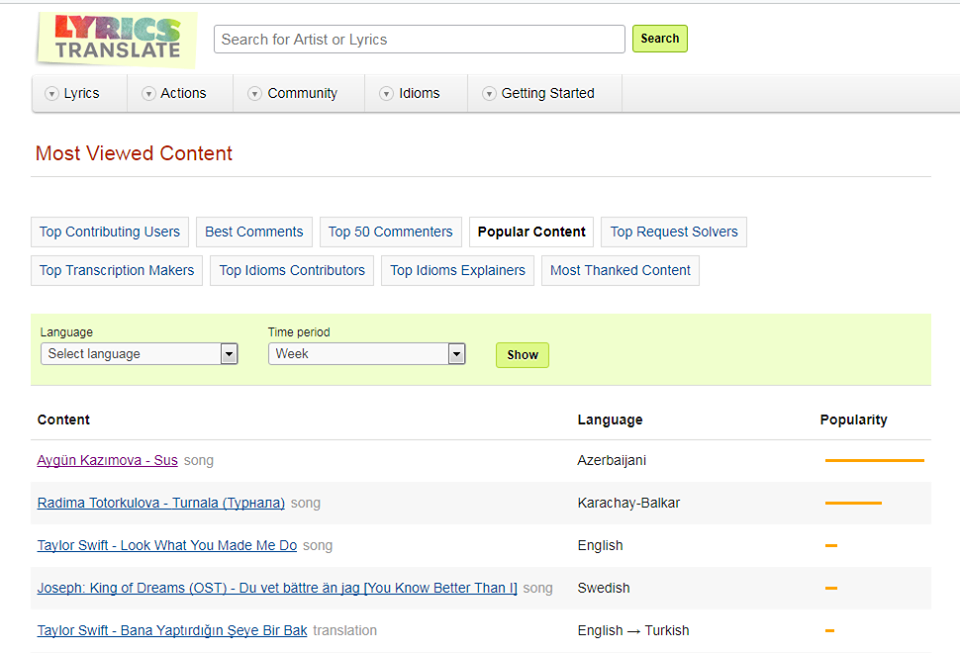Screen dimensions: 960x653
Task: Open Aygün Kazımova - Sus song link
Action: coord(107,461)
